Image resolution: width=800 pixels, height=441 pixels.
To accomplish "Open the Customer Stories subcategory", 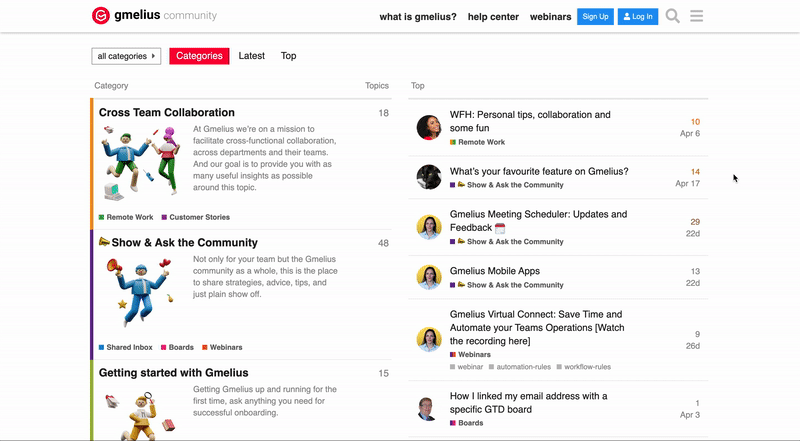I will [x=195, y=217].
